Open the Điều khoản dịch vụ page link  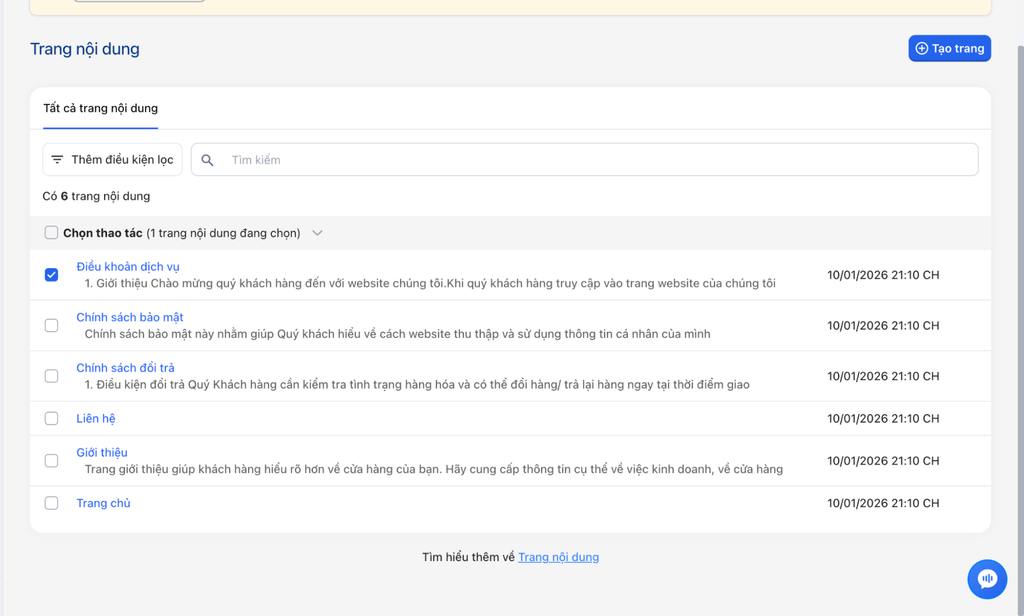pyautogui.click(x=128, y=267)
